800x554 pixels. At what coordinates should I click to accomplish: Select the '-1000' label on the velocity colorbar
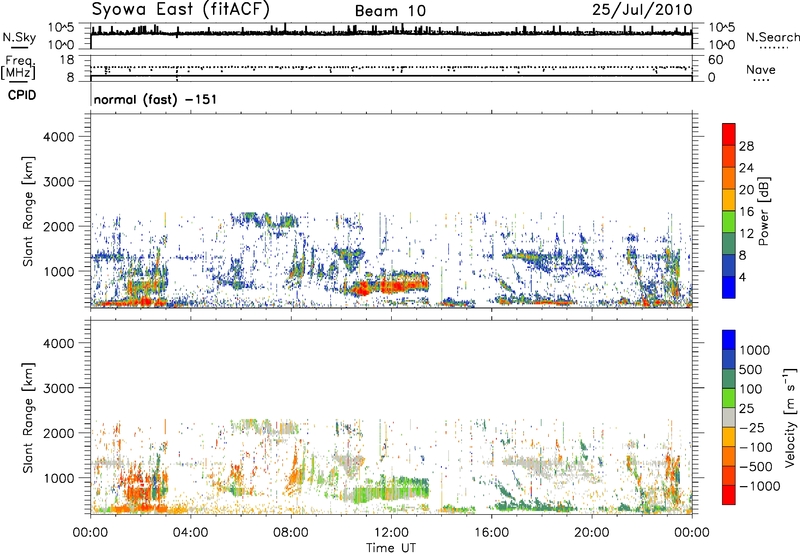[x=760, y=486]
